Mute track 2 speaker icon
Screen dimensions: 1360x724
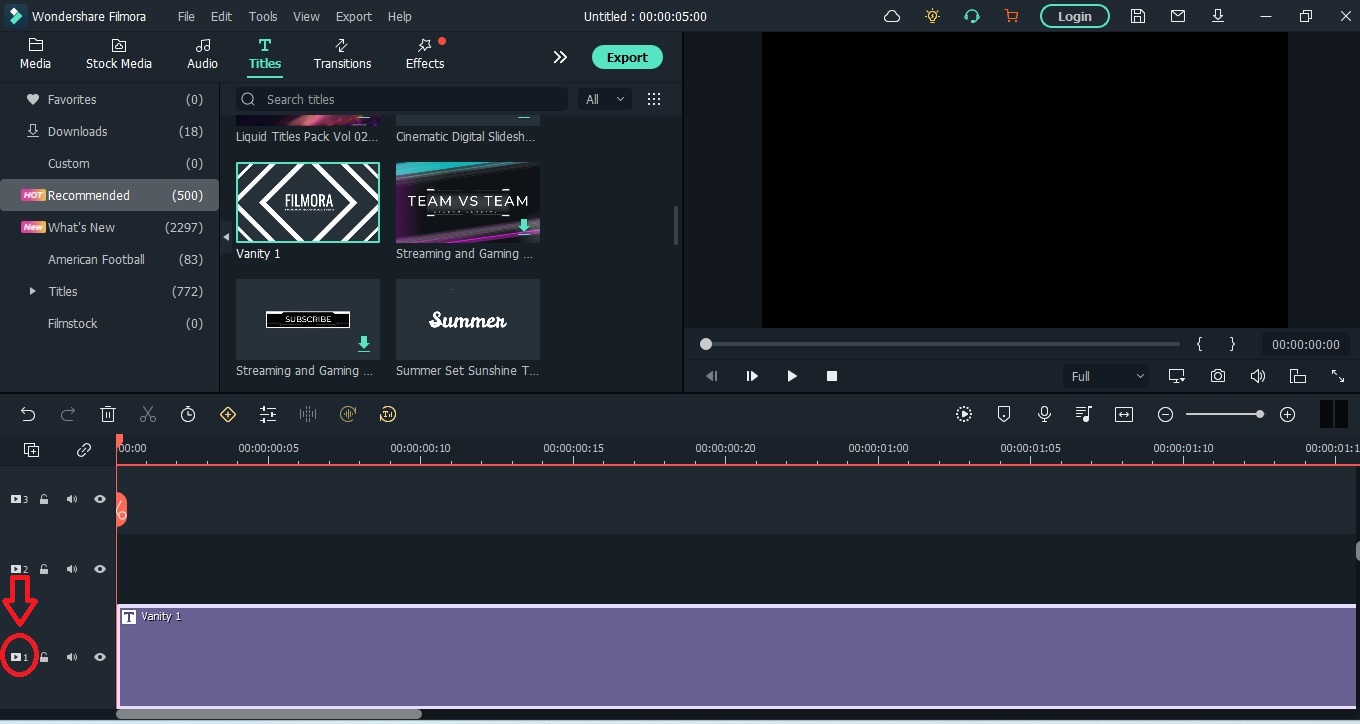[72, 569]
